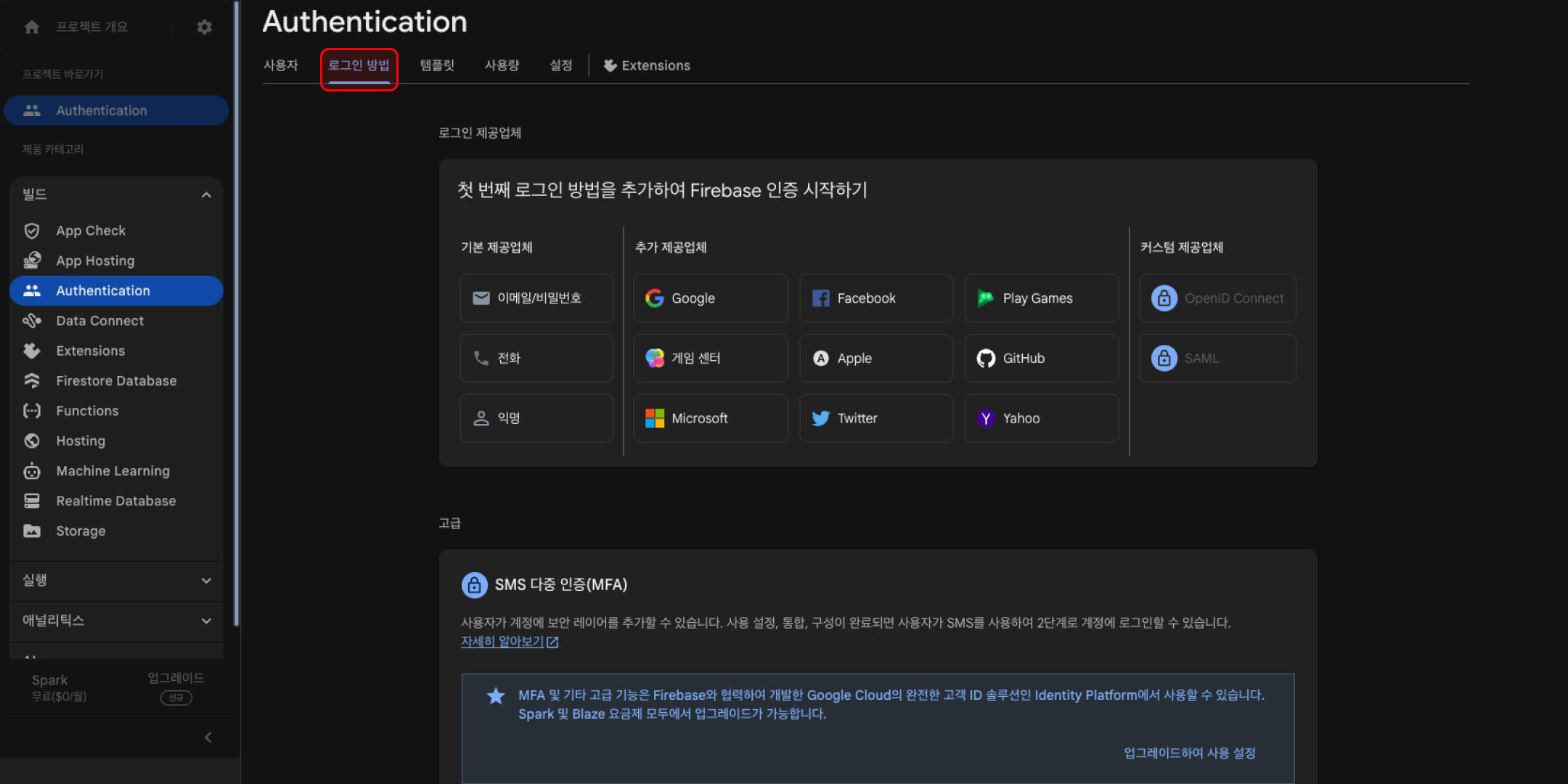Click the 기본 제공업체 column heading

497,248
